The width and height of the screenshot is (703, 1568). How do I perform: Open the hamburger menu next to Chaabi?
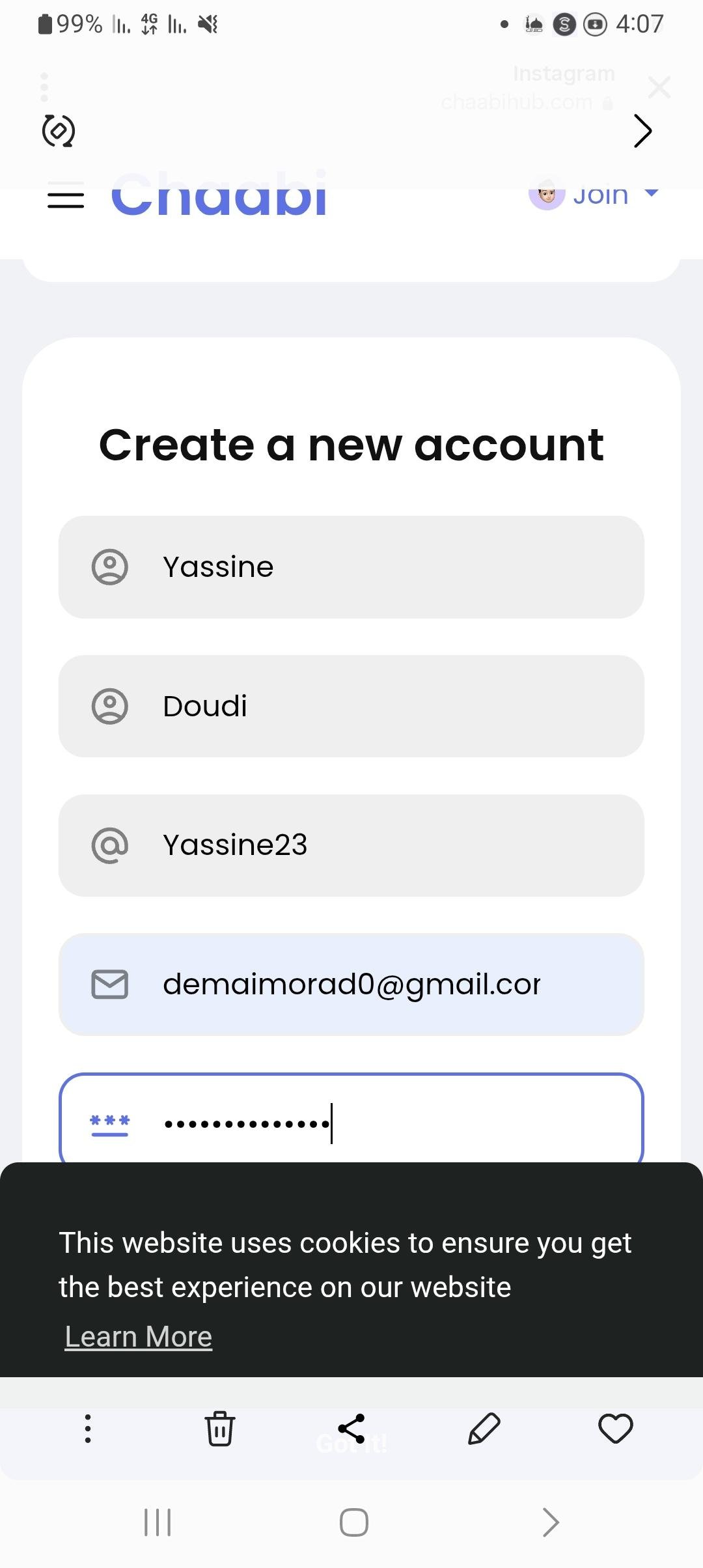(x=66, y=196)
